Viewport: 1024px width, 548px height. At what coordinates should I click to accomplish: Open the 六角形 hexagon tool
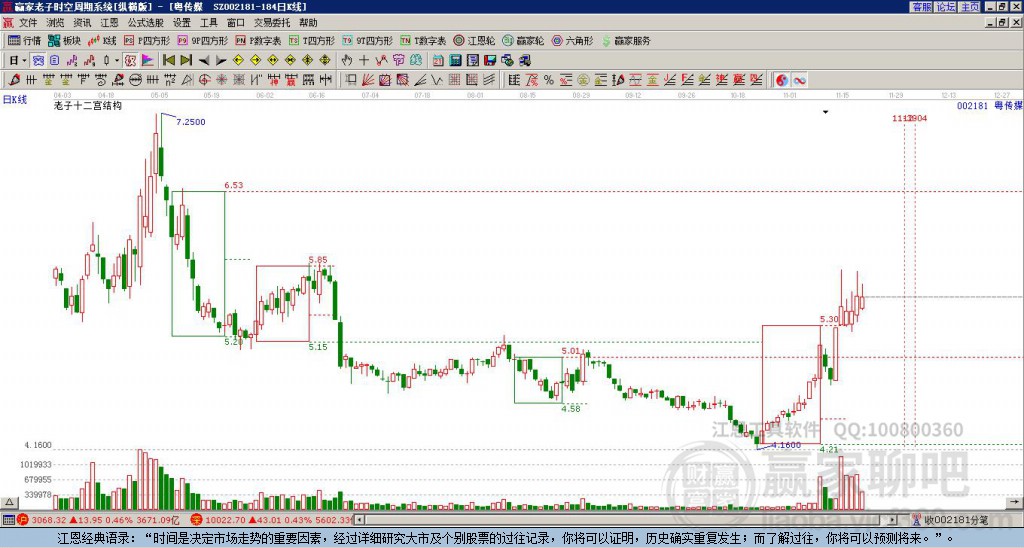point(573,40)
